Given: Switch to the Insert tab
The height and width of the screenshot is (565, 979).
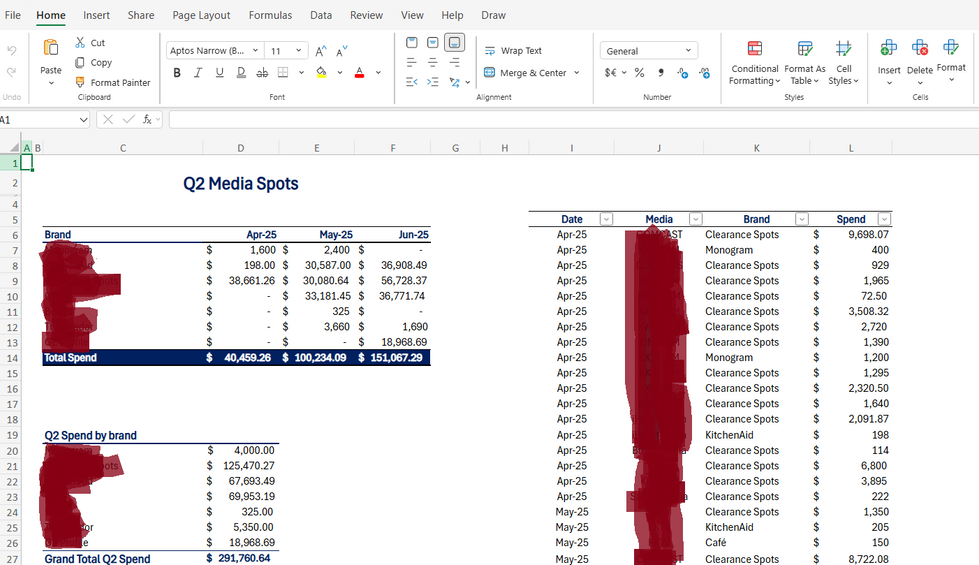Looking at the screenshot, I should [96, 15].
